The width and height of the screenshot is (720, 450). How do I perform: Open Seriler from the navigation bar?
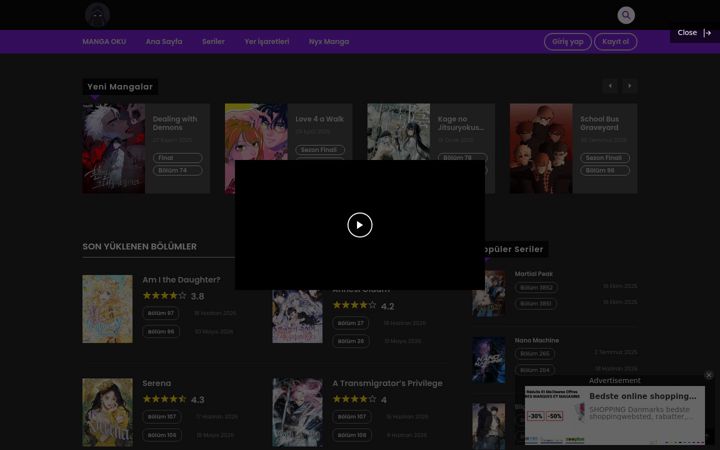[x=213, y=41]
